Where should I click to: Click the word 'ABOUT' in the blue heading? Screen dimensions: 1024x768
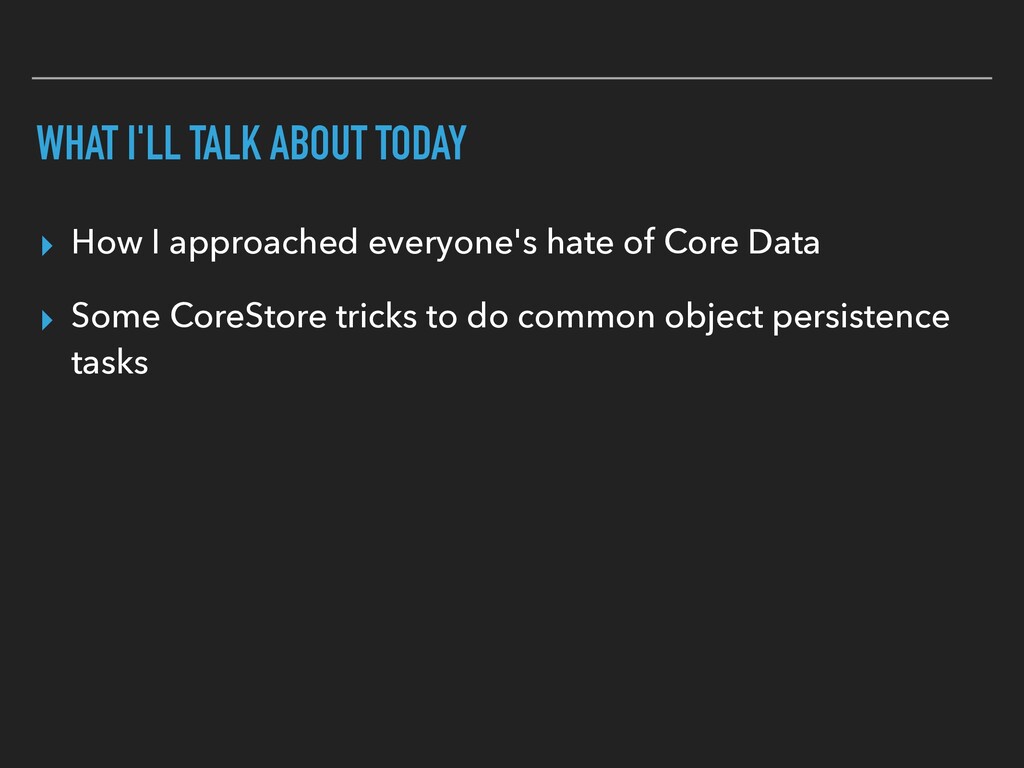click(318, 142)
